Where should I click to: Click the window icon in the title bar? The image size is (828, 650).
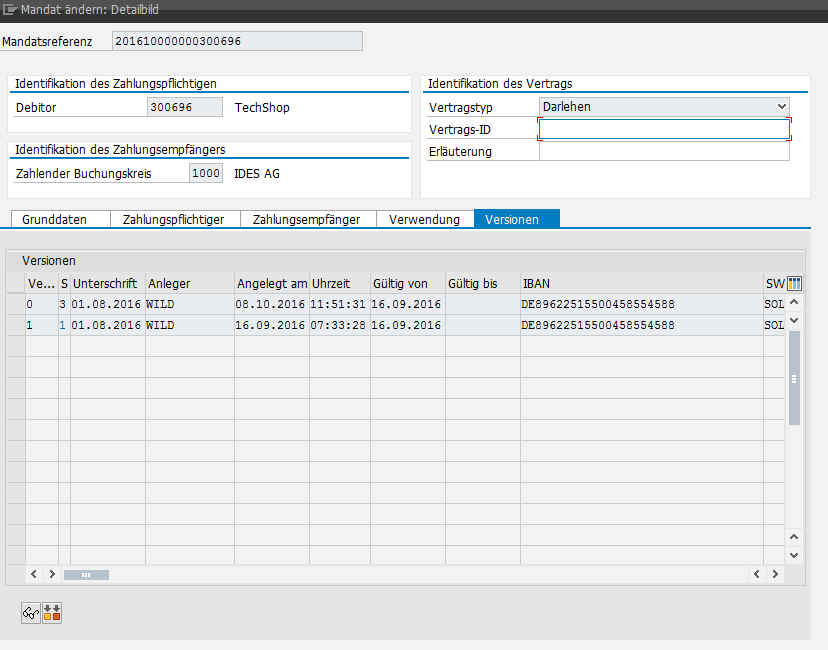(10, 9)
